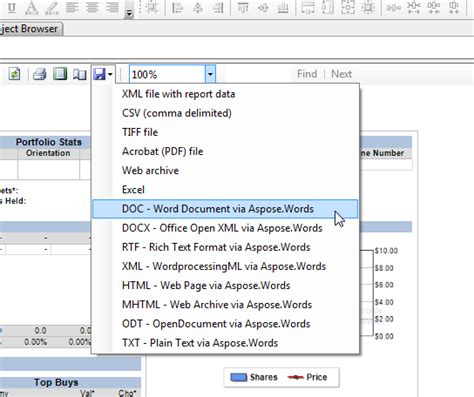Click the Shares legend blue swatch

point(239,378)
